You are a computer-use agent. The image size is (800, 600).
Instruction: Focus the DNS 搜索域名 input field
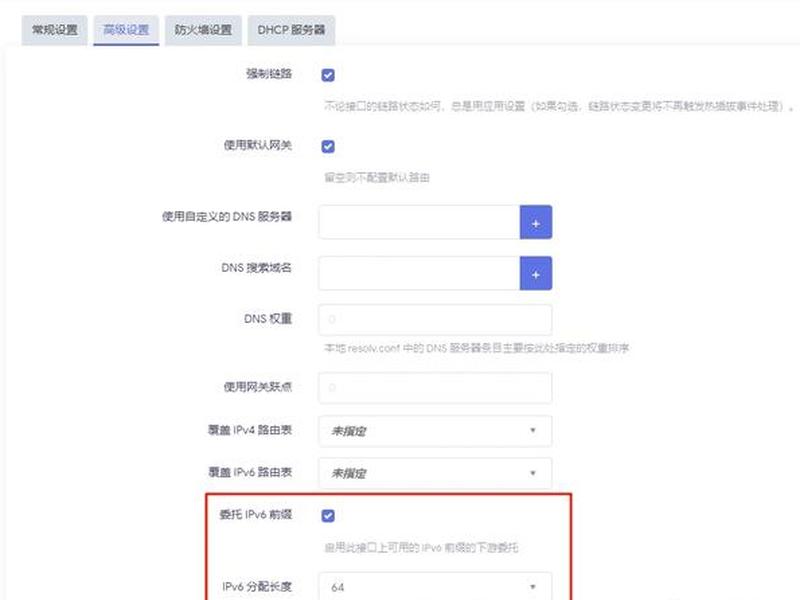coord(419,273)
